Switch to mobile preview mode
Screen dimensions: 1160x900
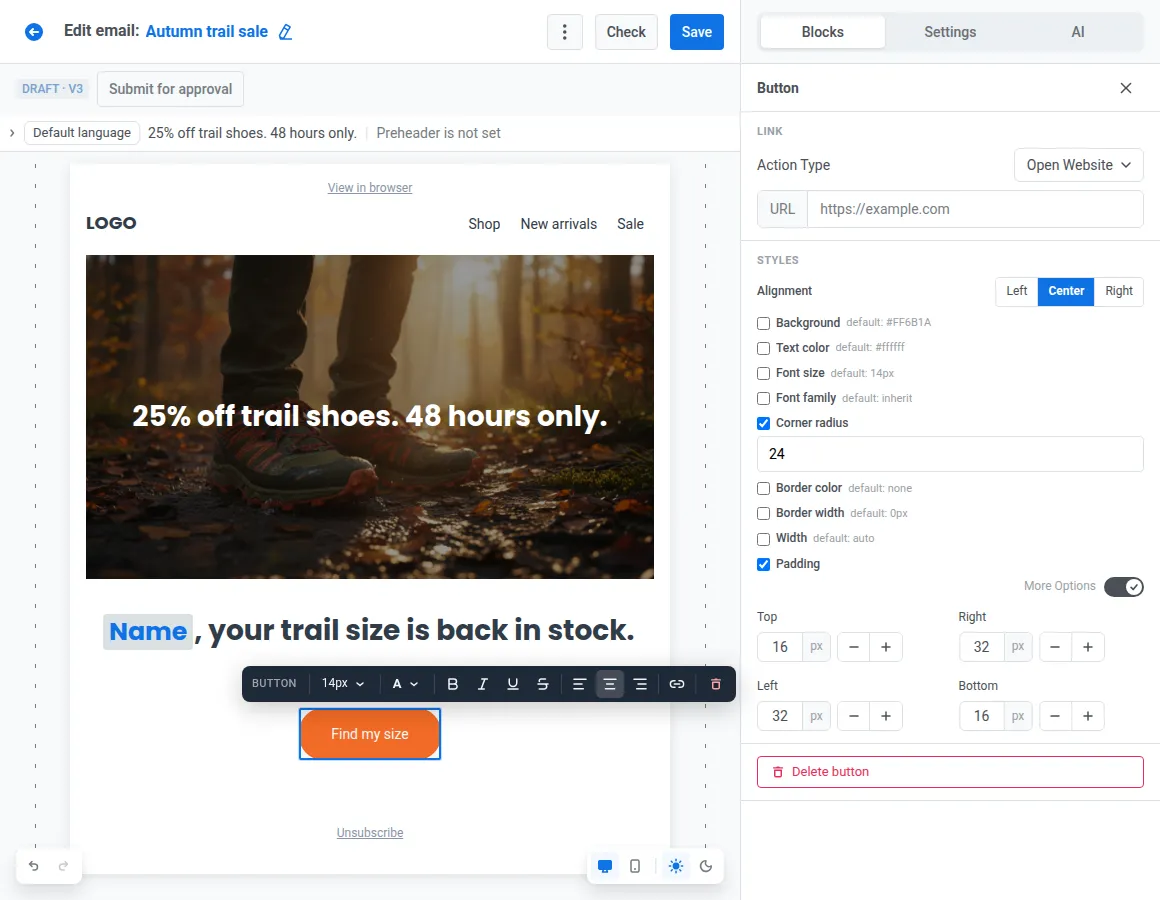[635, 866]
